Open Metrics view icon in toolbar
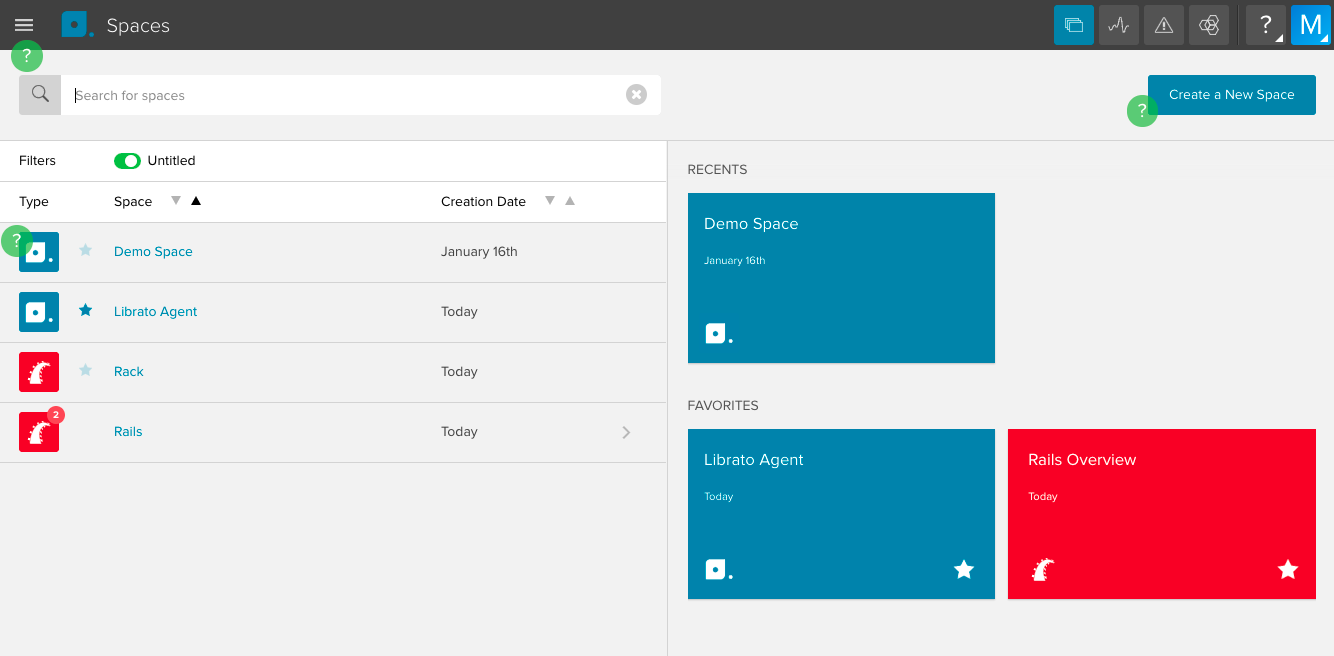The image size is (1334, 656). [x=1119, y=25]
